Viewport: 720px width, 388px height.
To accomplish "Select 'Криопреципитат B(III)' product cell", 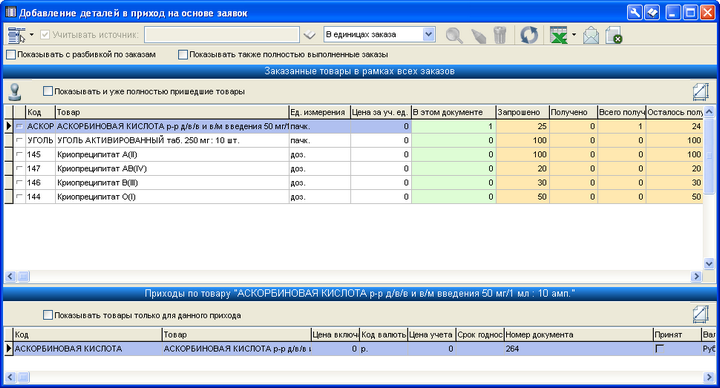I will [x=172, y=182].
